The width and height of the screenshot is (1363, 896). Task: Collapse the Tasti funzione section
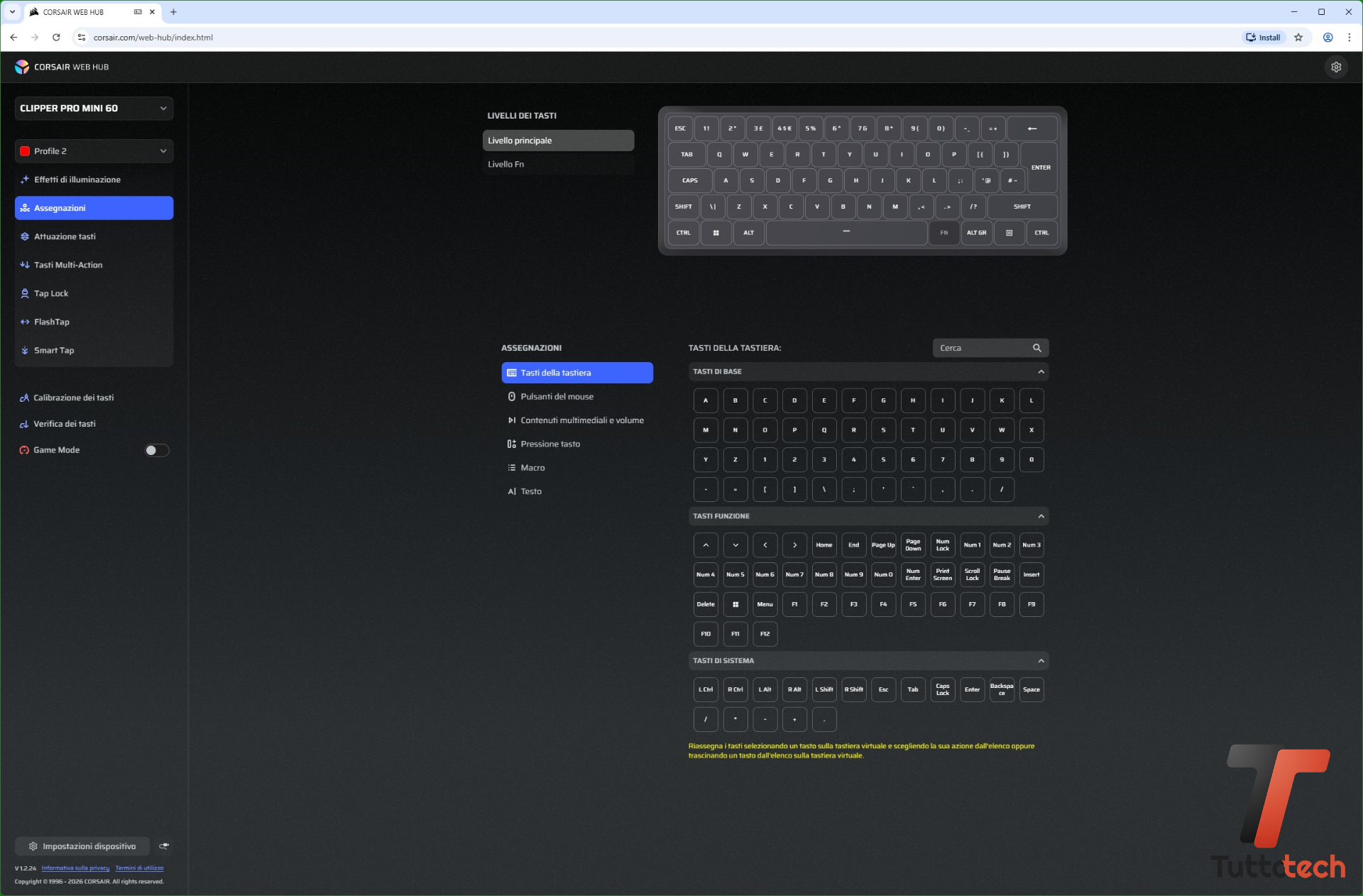click(1041, 516)
